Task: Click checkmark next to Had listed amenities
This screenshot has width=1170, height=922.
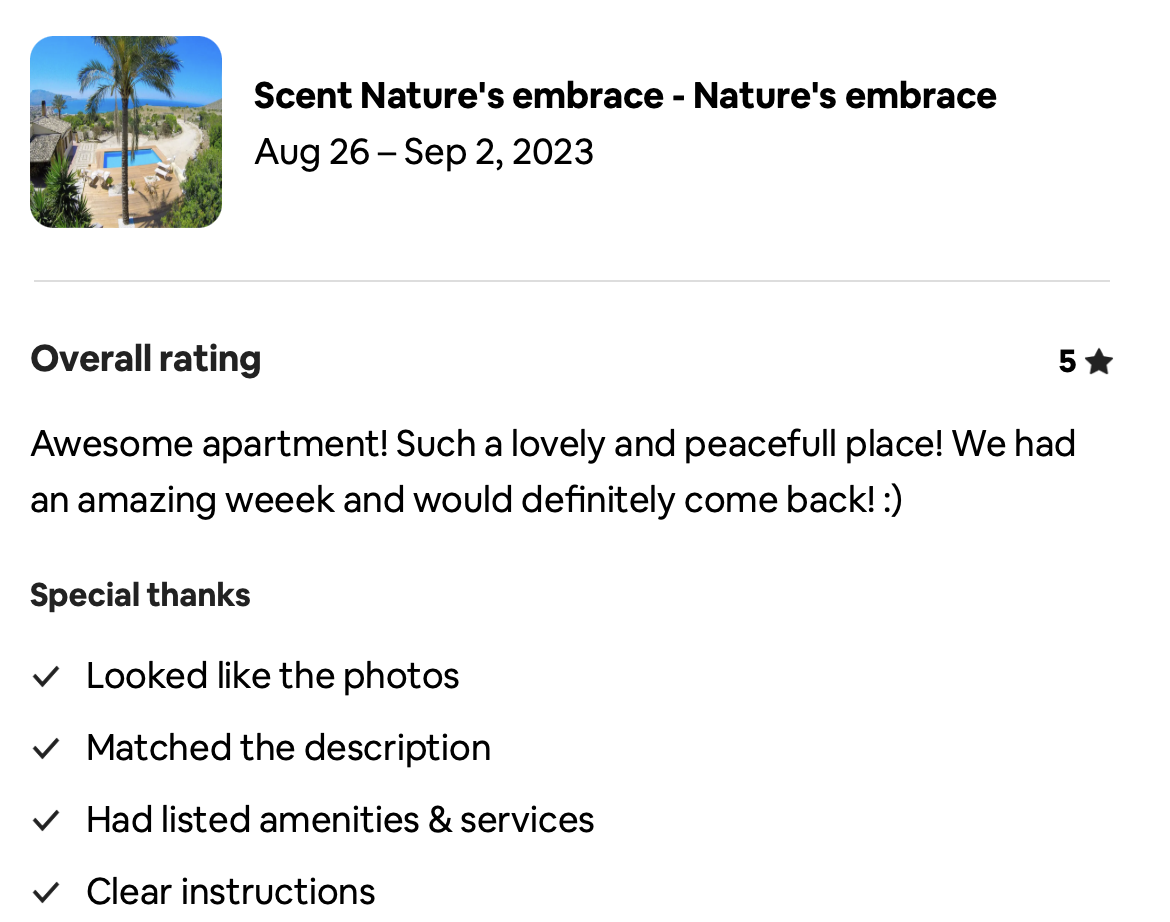Action: (x=46, y=821)
